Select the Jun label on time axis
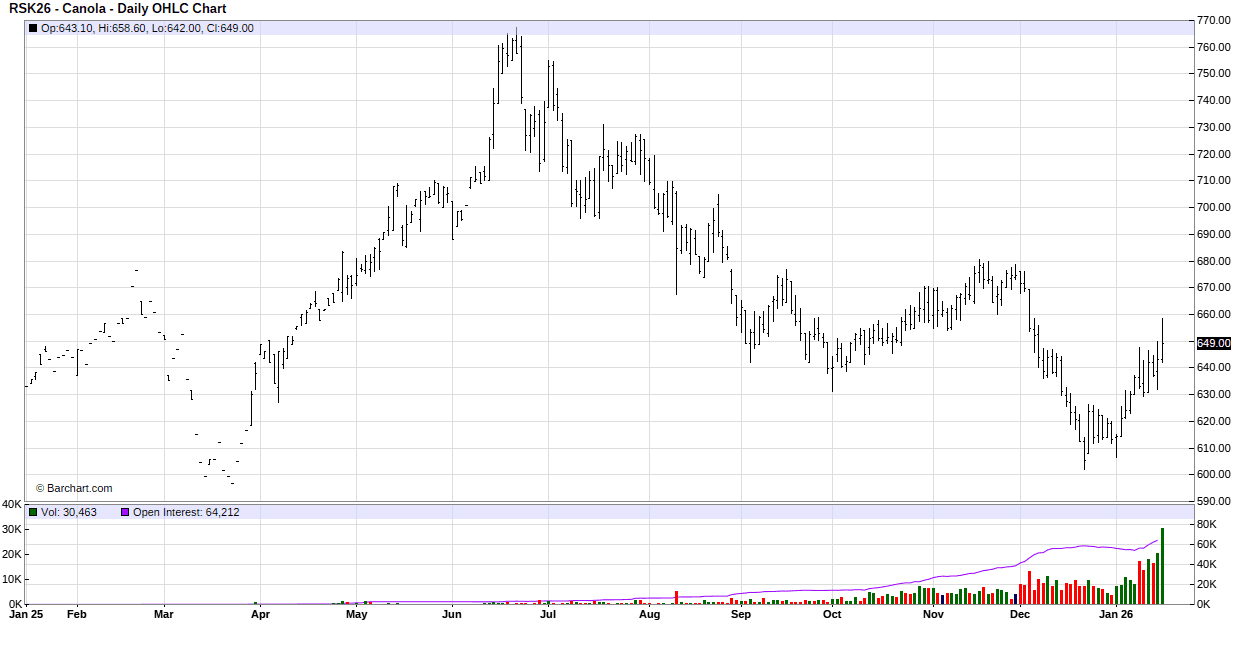This screenshot has height=645, width=1236. click(451, 615)
